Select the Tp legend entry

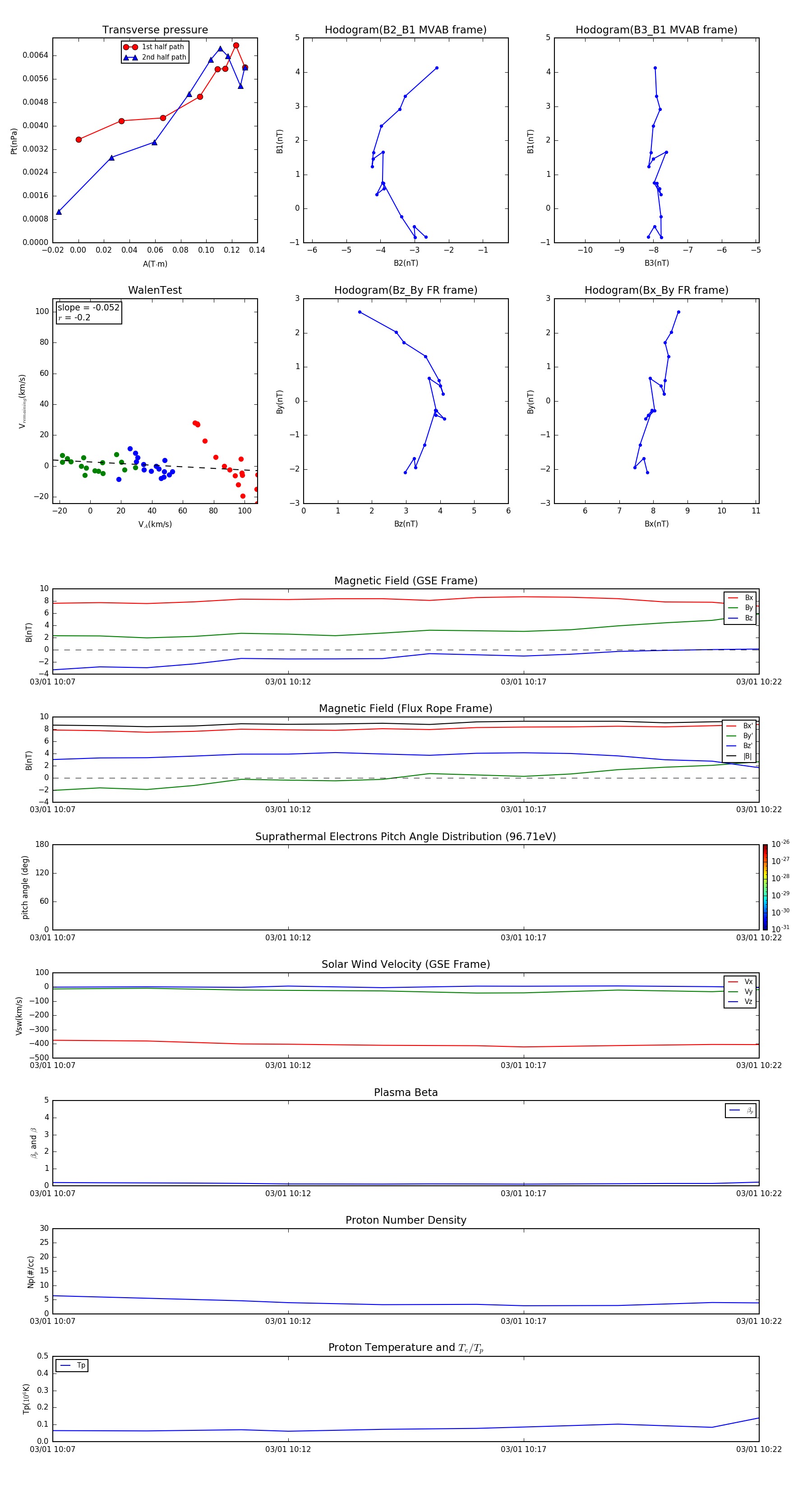pos(72,1365)
